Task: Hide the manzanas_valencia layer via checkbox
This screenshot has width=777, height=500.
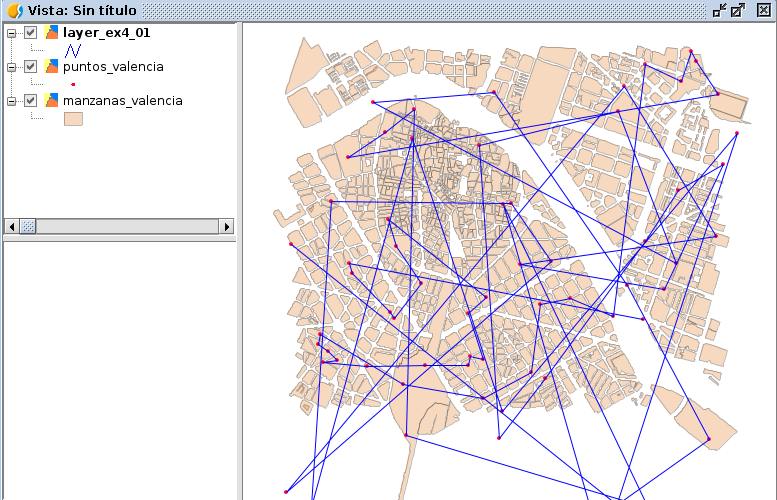Action: coord(31,100)
